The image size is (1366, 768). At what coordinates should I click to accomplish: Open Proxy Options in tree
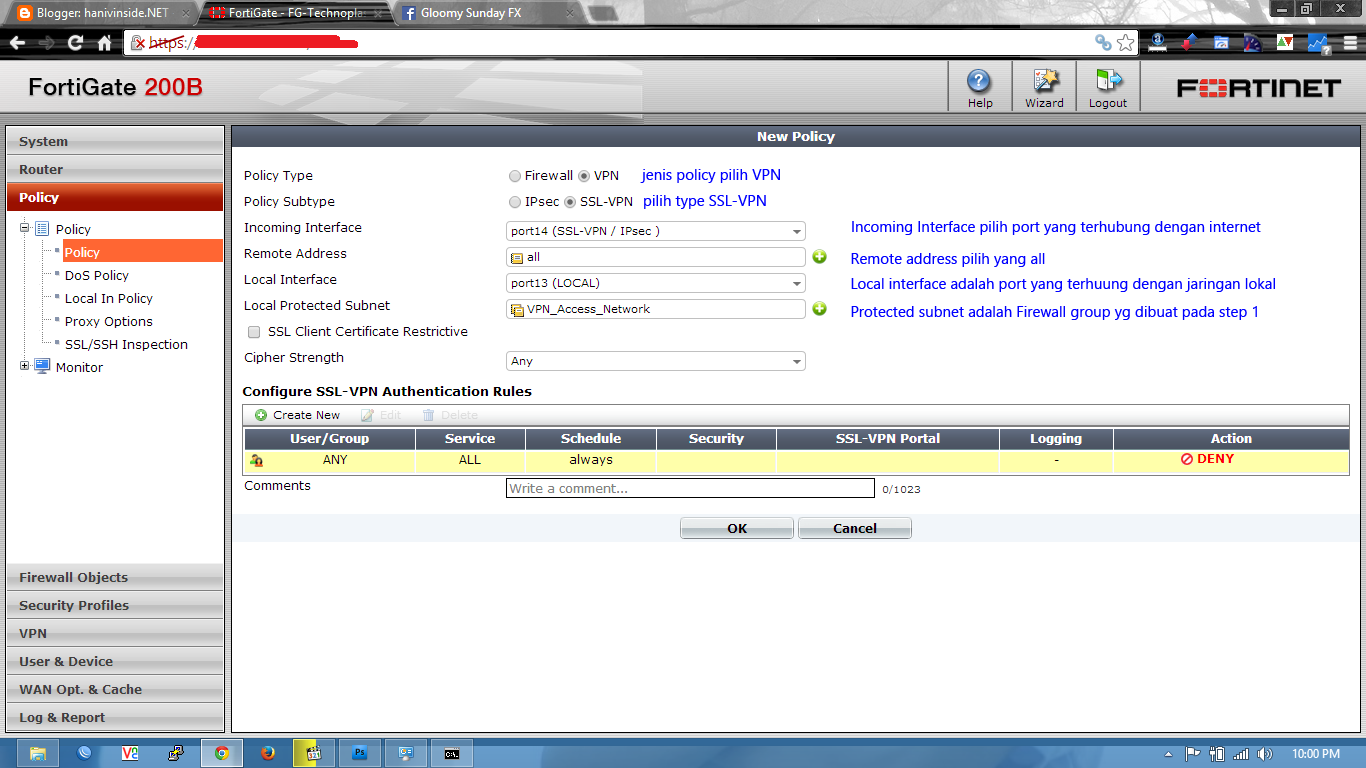109,321
